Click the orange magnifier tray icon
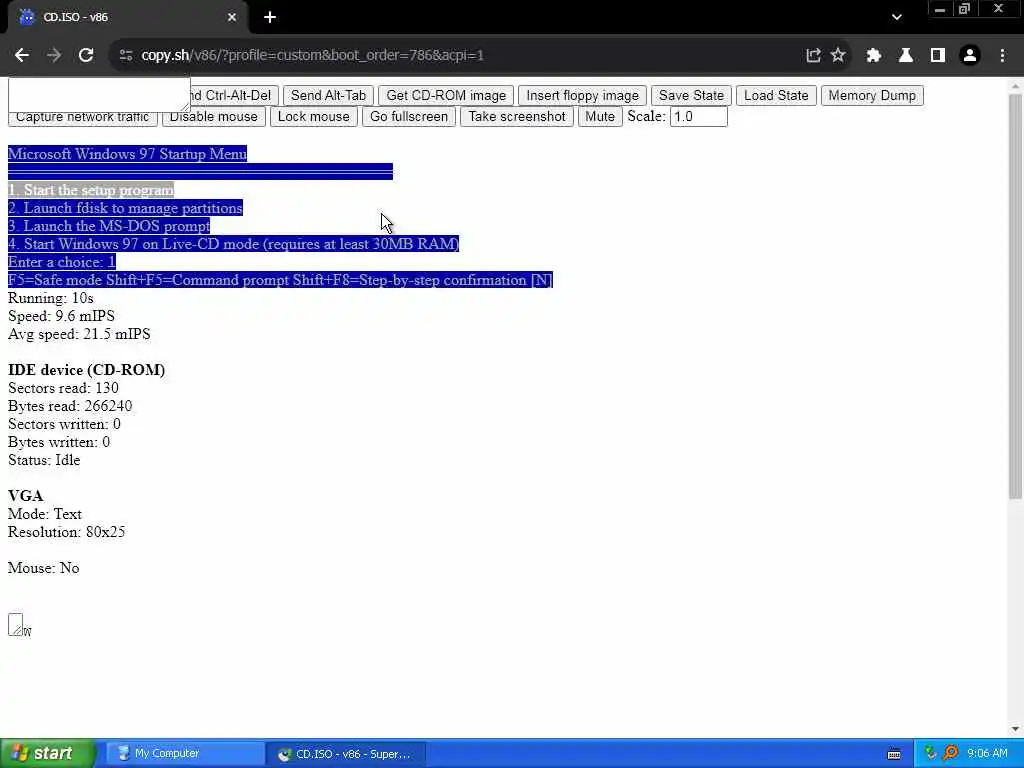This screenshot has width=1024, height=768. [951, 754]
